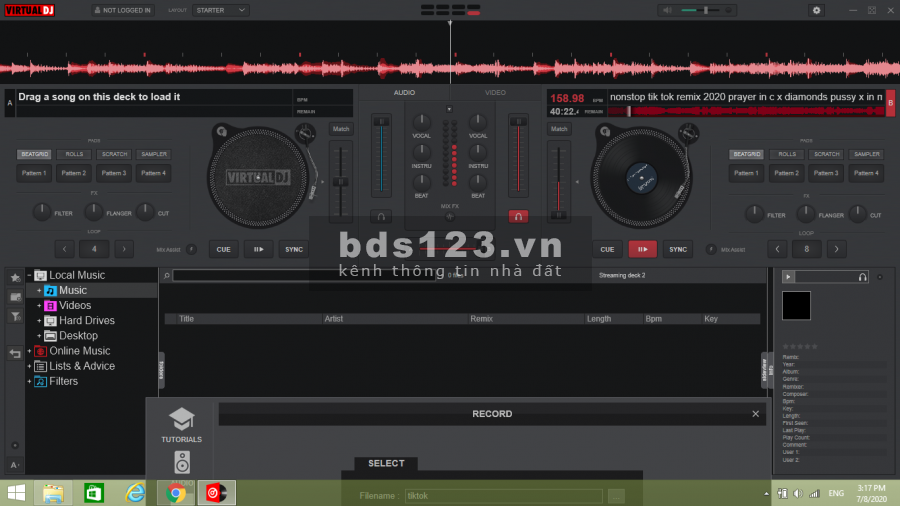Toggle deck B headphone cue button
Viewport: 900px width, 506px height.
coord(518,216)
